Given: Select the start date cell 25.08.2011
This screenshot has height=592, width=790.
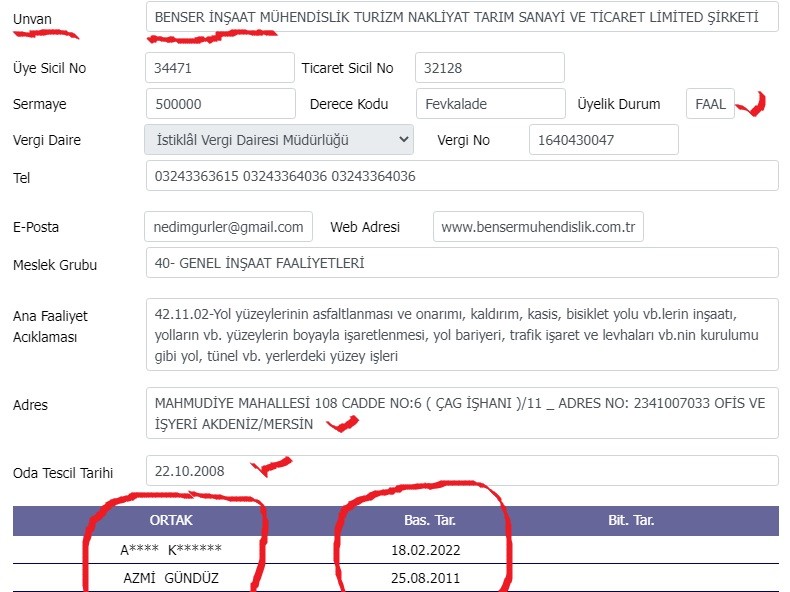Looking at the screenshot, I should (426, 578).
